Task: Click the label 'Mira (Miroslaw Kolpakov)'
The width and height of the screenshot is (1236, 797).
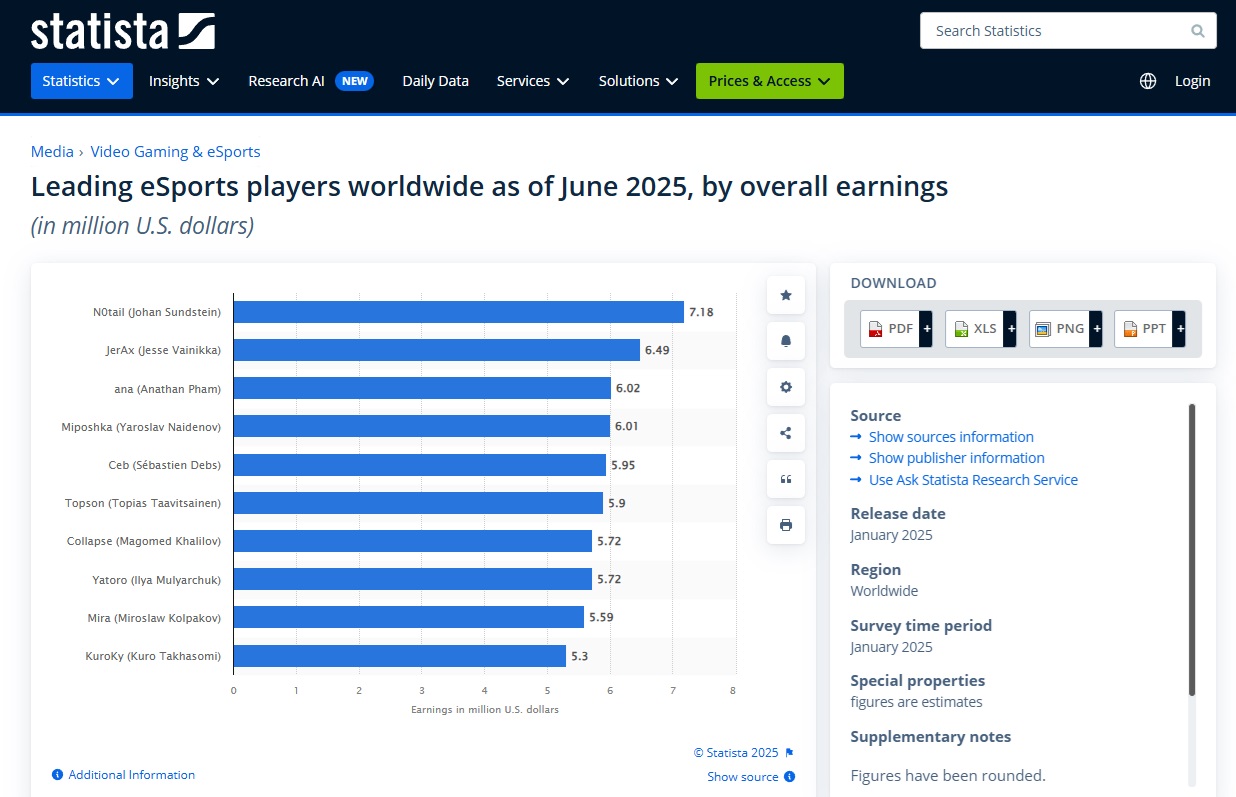Action: (x=154, y=618)
